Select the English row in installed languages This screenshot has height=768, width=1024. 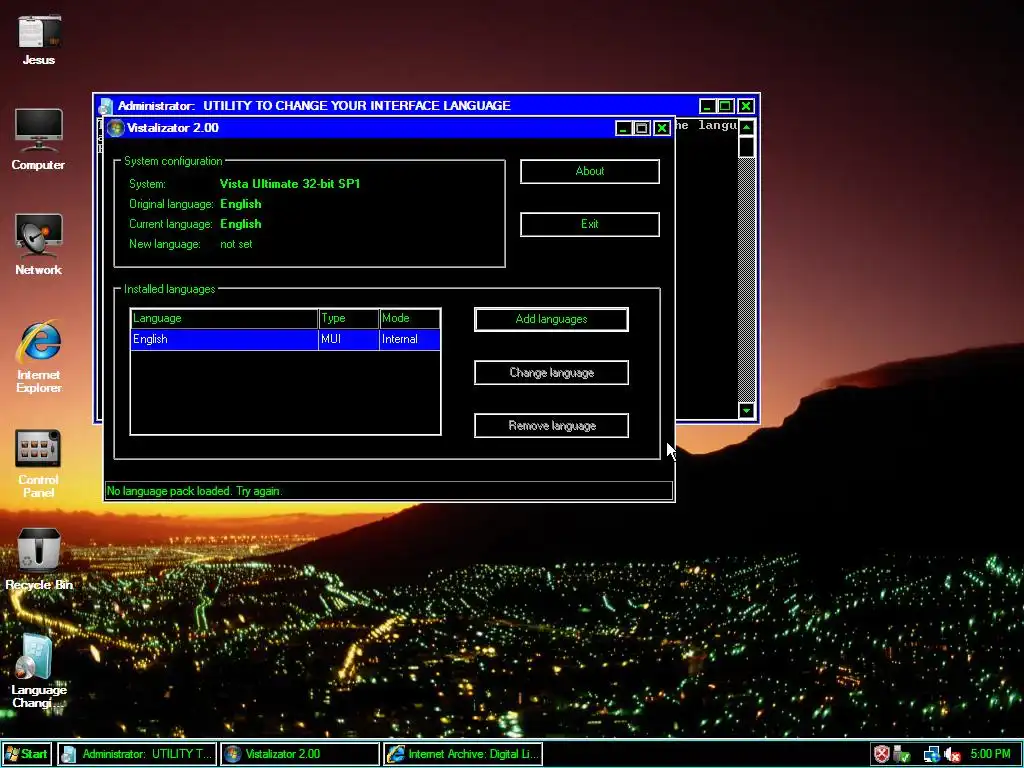pos(285,340)
